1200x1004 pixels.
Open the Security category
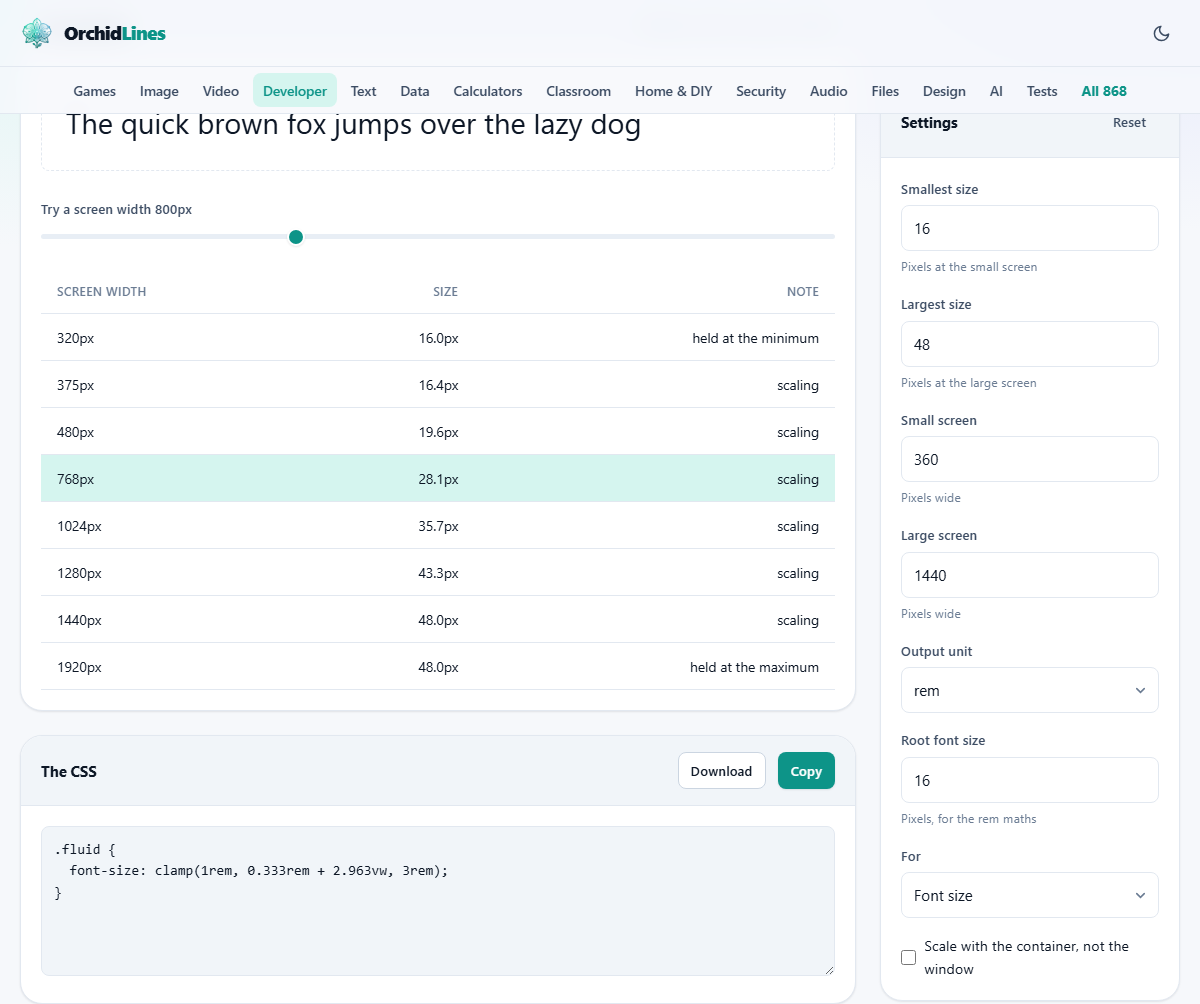761,91
